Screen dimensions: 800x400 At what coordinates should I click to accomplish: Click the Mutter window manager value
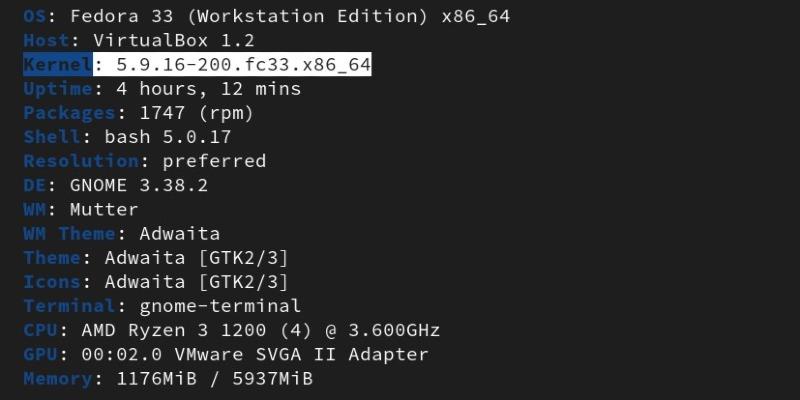tap(104, 209)
